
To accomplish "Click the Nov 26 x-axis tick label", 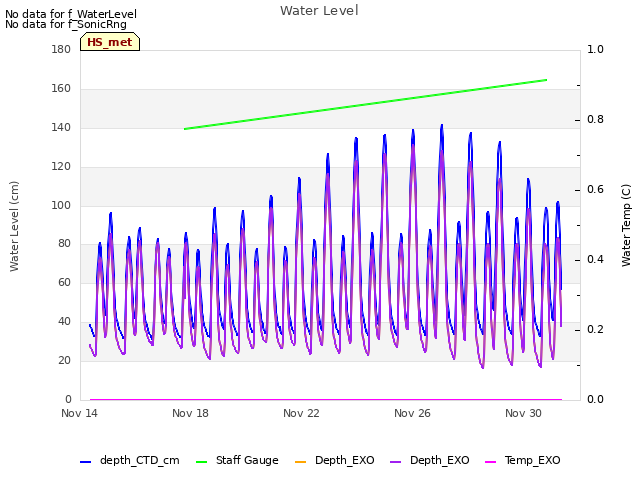I will (412, 413).
